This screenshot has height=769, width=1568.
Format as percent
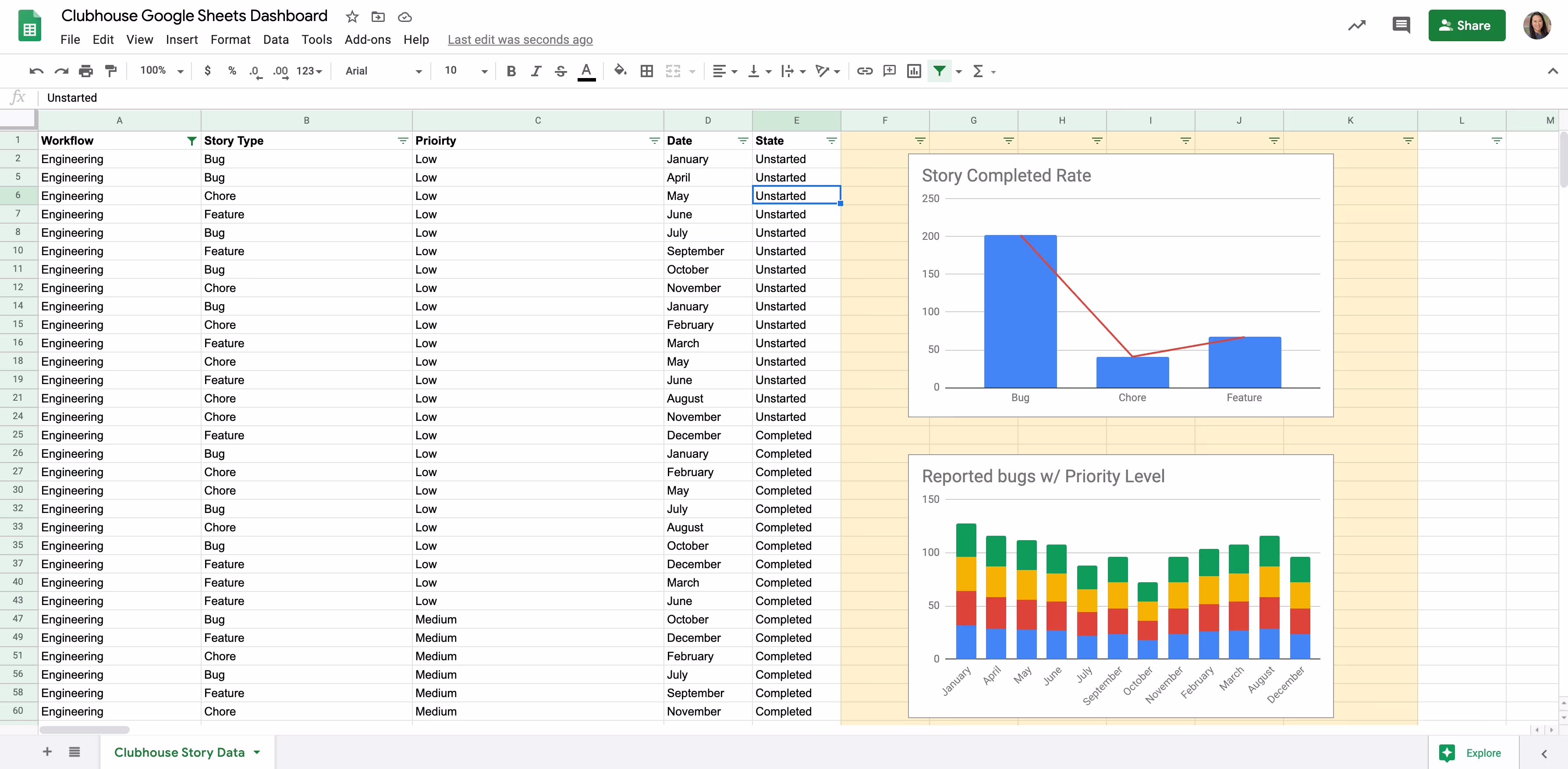tap(232, 71)
